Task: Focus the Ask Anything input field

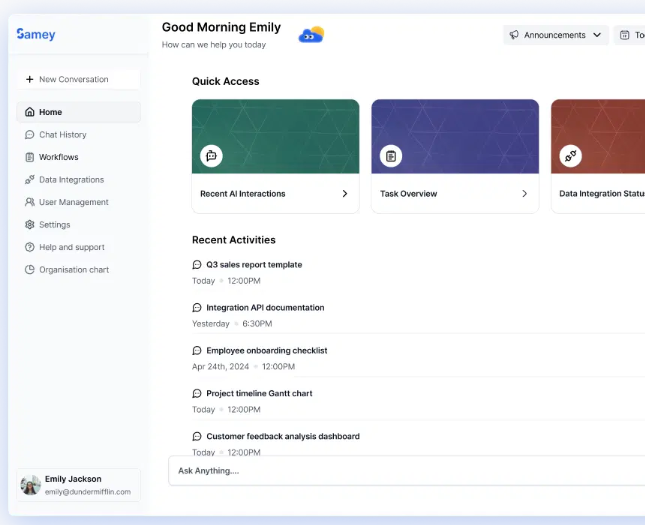Action: pos(406,471)
